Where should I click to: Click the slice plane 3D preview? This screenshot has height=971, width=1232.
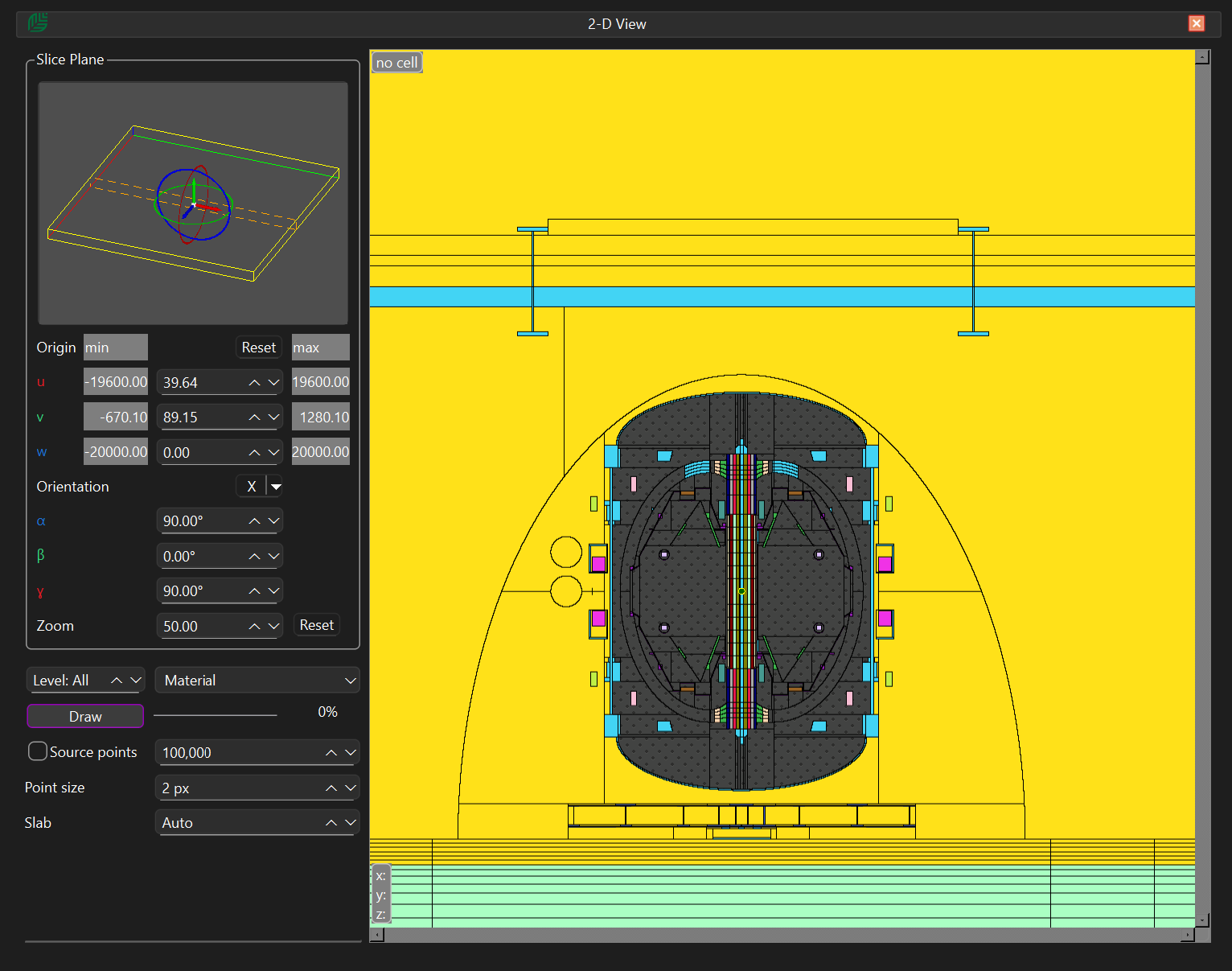(x=193, y=204)
